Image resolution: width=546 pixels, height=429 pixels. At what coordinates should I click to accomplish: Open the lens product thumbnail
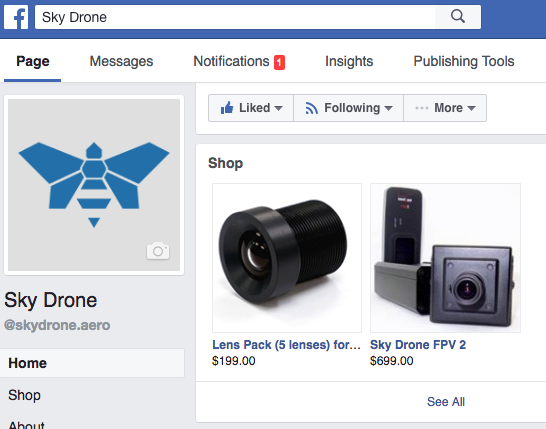click(287, 258)
